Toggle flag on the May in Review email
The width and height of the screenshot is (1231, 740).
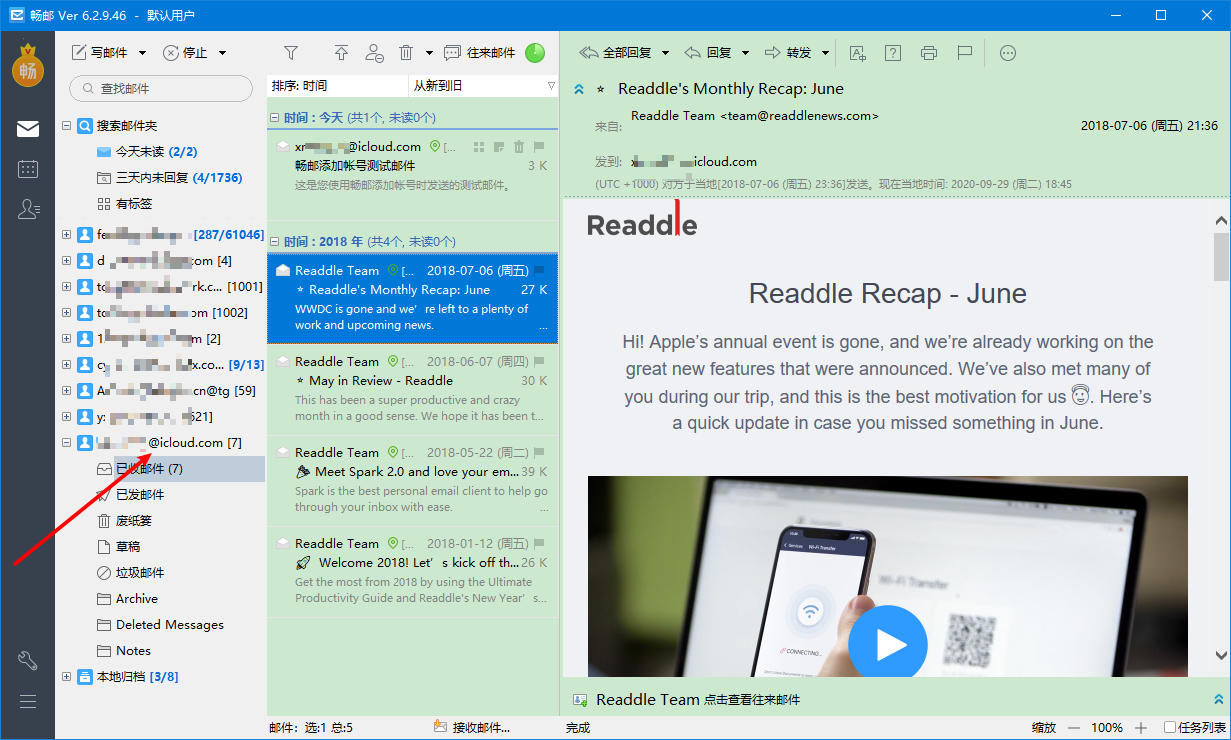point(540,361)
